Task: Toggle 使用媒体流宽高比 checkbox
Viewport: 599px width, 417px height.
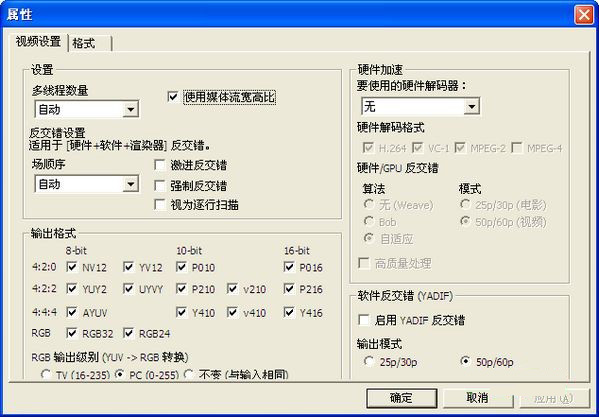Action: pyautogui.click(x=173, y=97)
